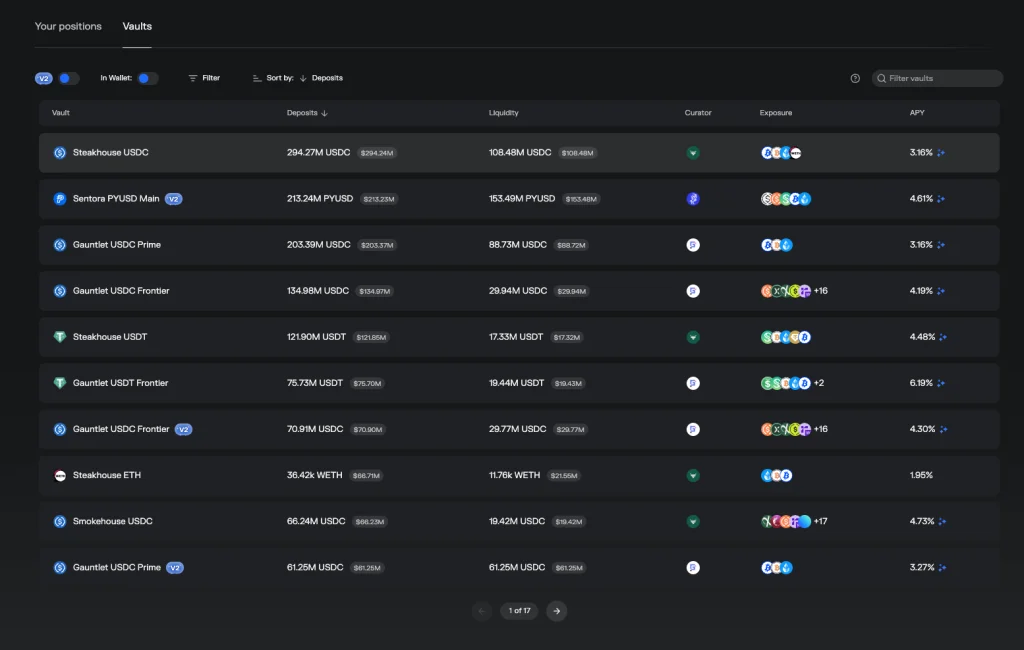This screenshot has width=1024, height=650.
Task: Click the APY column header
Action: click(x=917, y=113)
